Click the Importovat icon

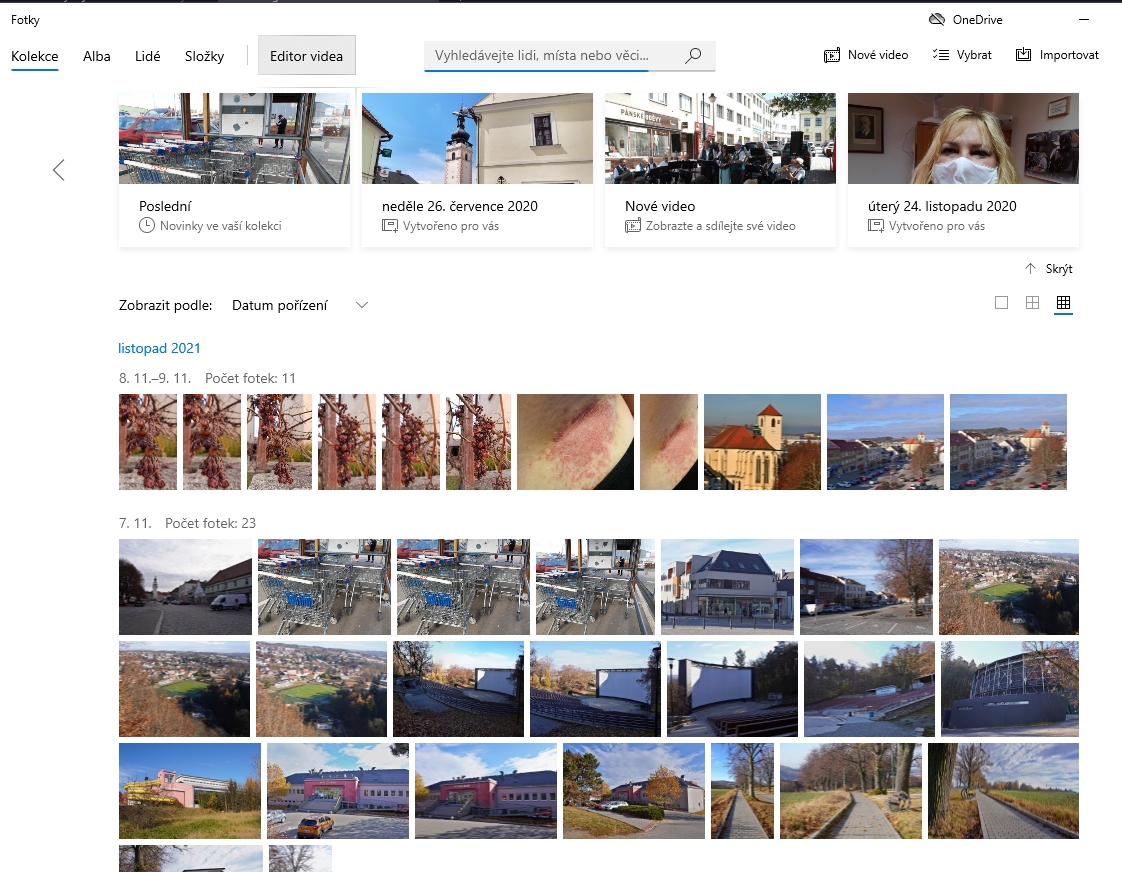click(1023, 56)
